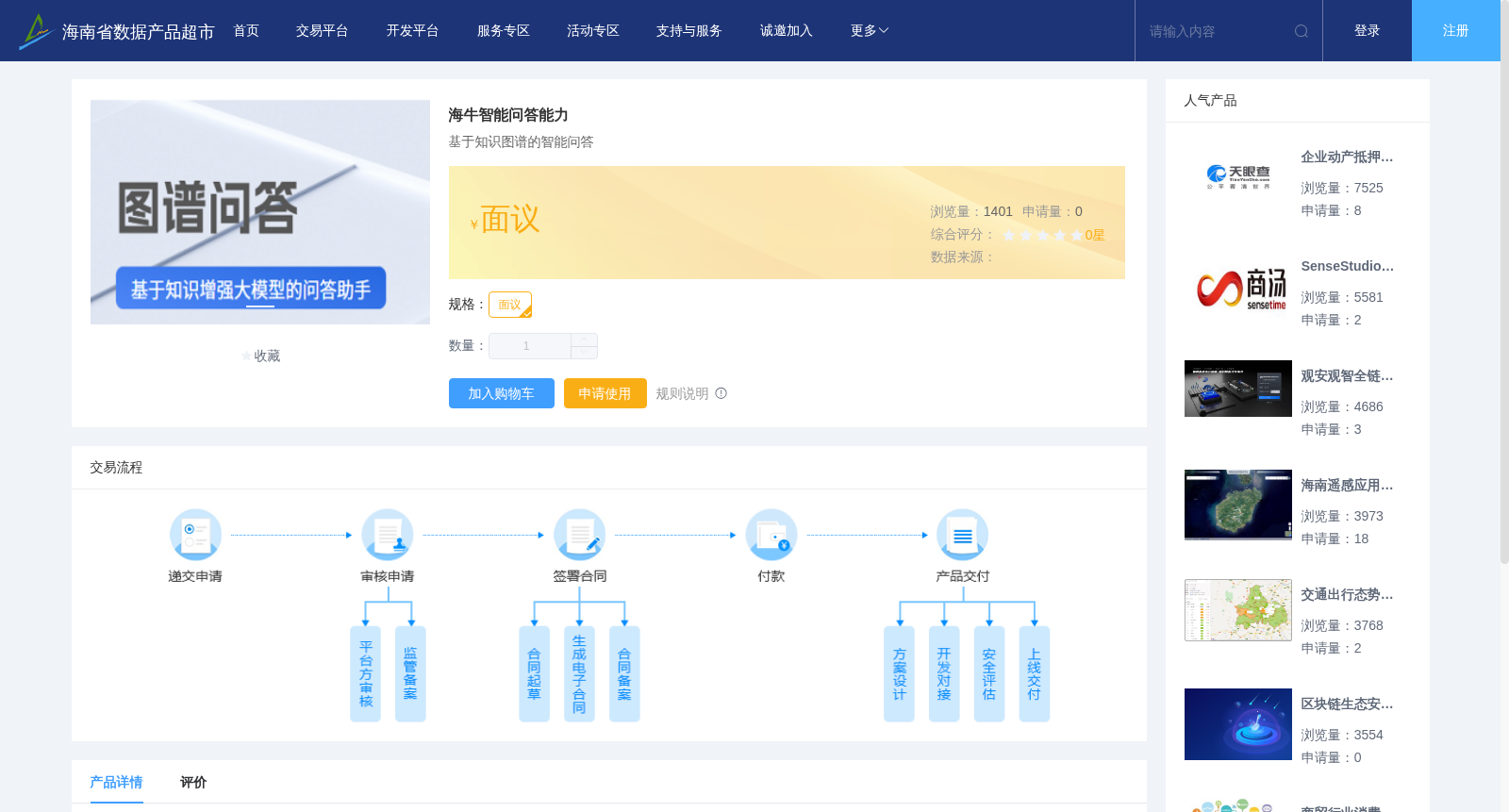Viewport: 1509px width, 812px height.
Task: Open the 活动专区 menu item
Action: [593, 31]
